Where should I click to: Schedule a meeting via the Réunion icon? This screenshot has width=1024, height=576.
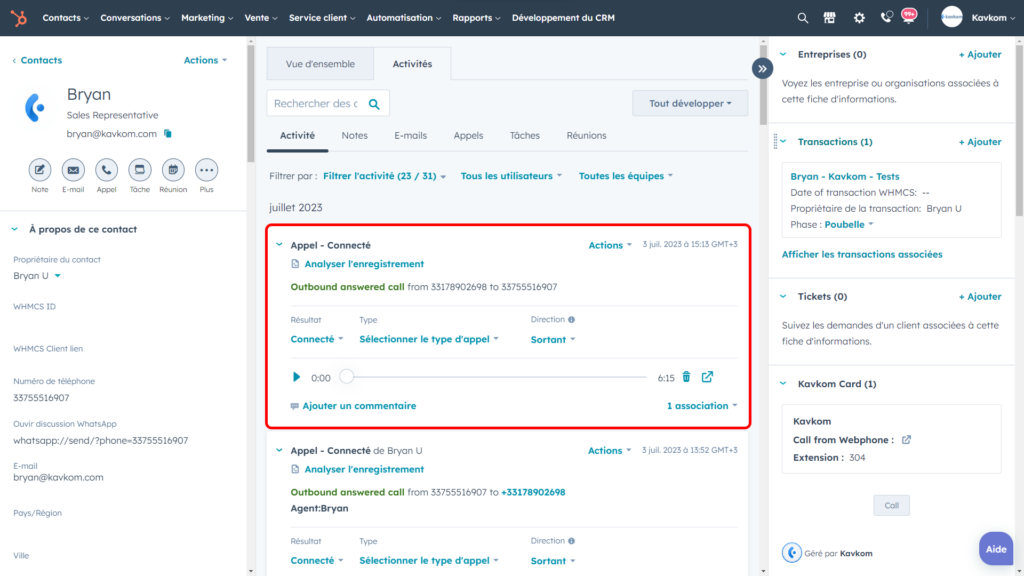[x=172, y=171]
